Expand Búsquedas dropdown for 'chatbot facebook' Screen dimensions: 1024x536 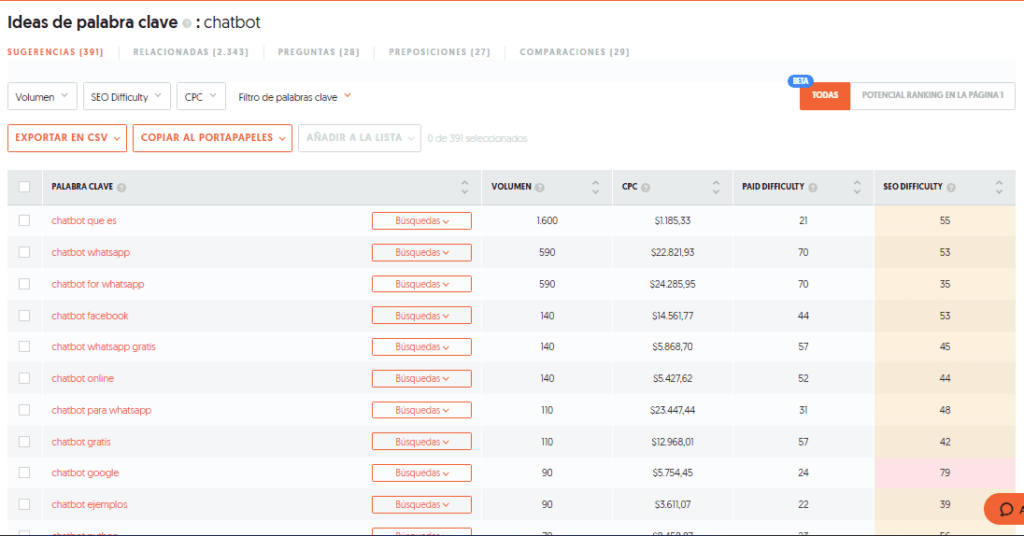coord(422,315)
